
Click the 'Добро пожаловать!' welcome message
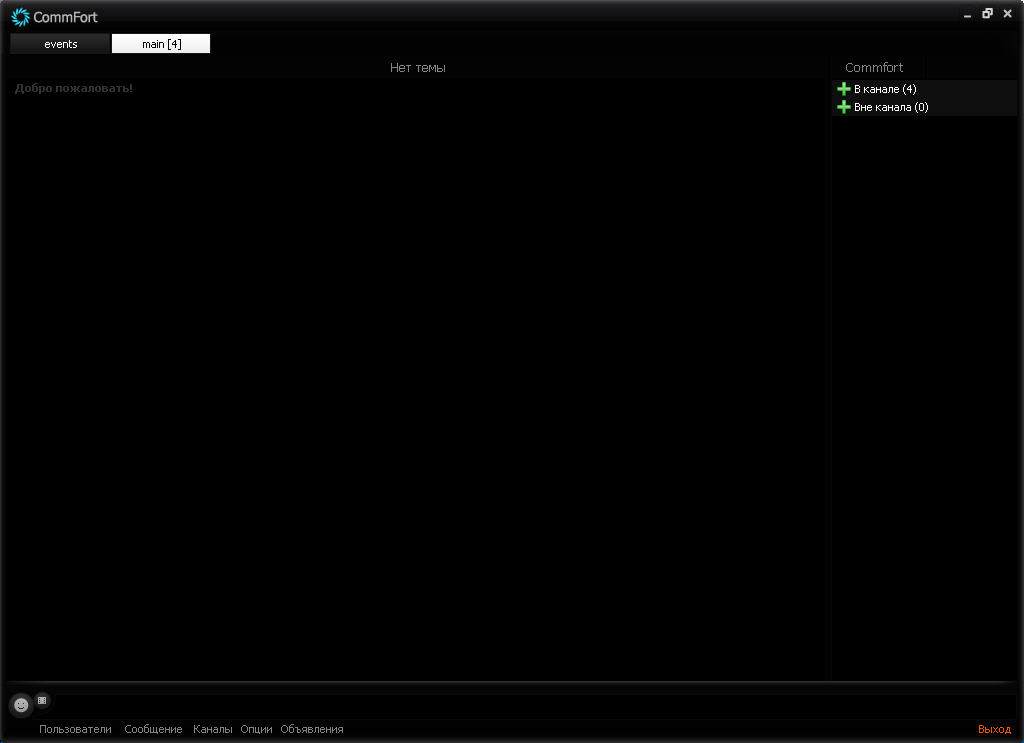coord(74,88)
